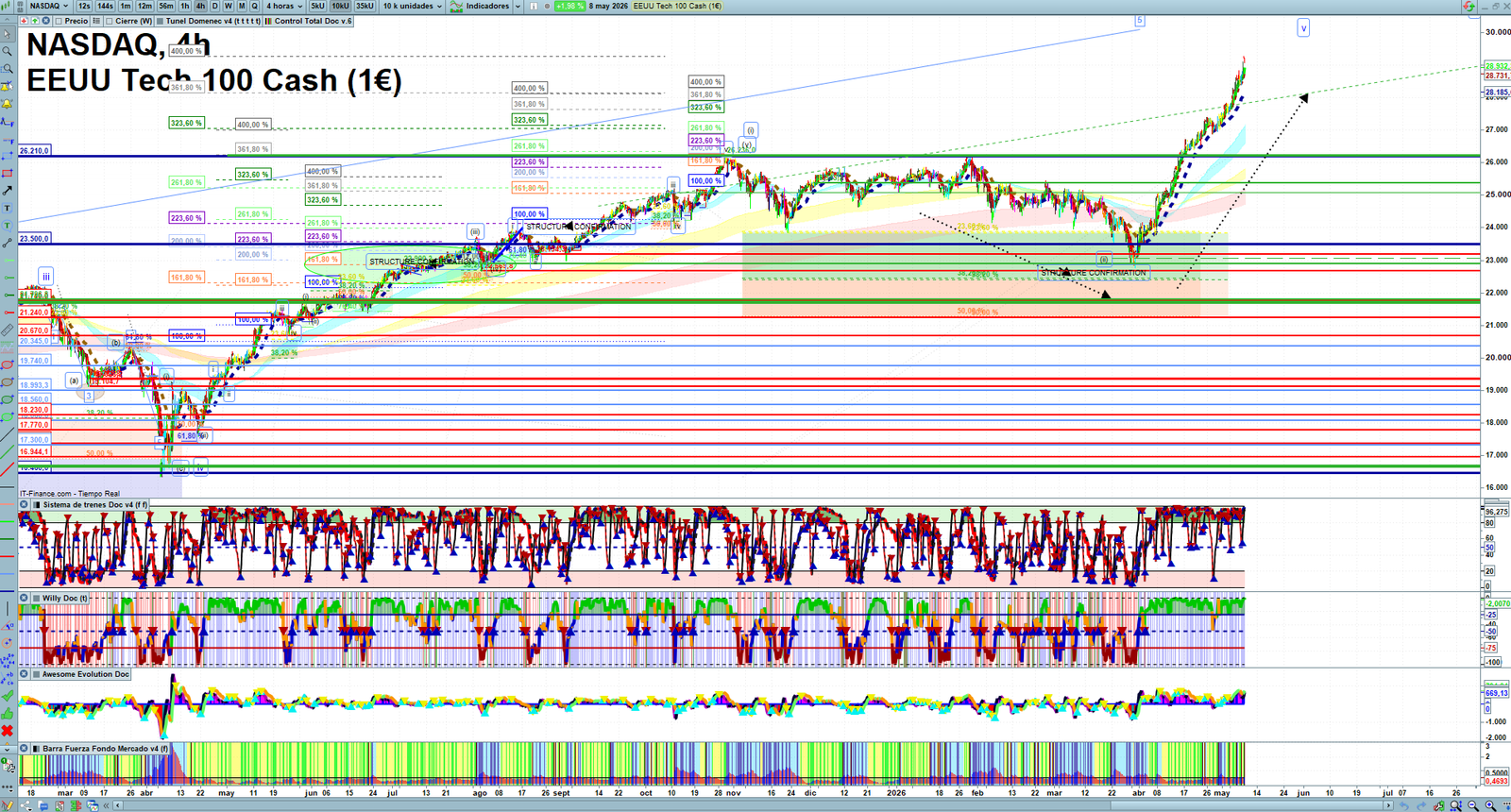Screen dimensions: 1511x812
Task: Toggle the Cierre (W) checkbox
Action: [110, 21]
